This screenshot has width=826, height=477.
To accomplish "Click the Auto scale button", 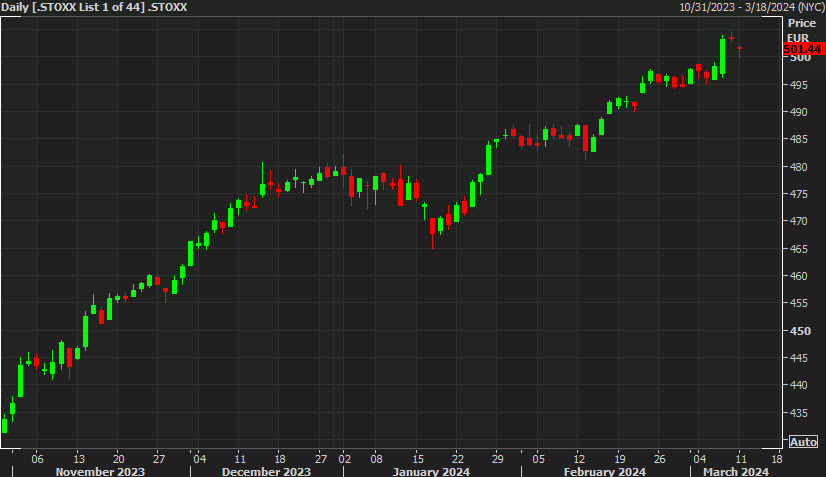I will point(803,442).
